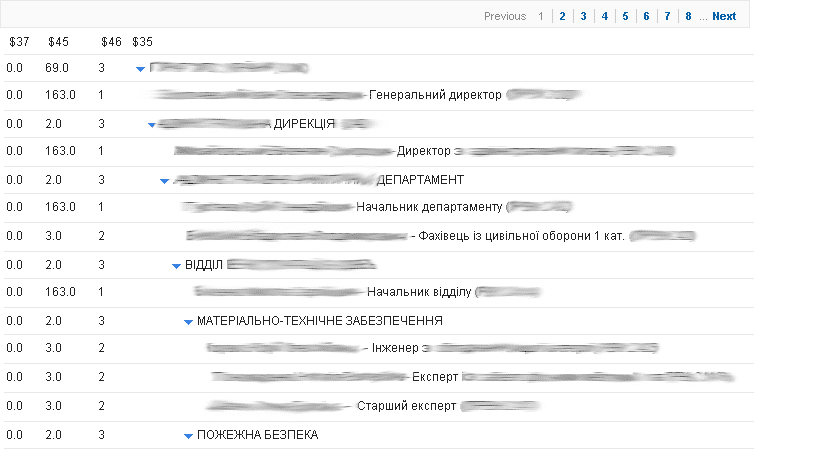
Task: Select the Начальник відділу entry
Action: coord(418,292)
